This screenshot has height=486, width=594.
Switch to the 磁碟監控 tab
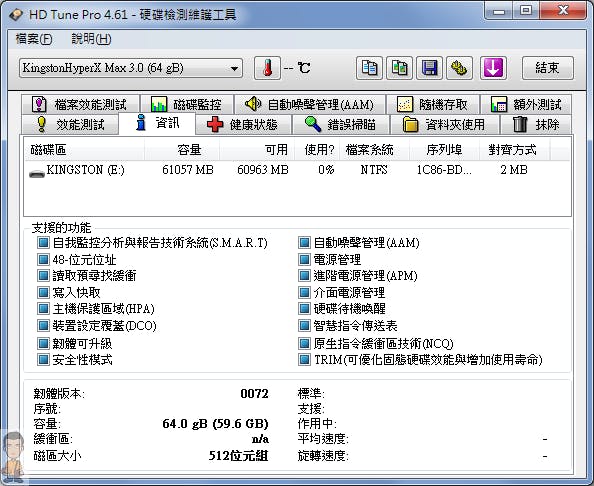click(x=186, y=104)
